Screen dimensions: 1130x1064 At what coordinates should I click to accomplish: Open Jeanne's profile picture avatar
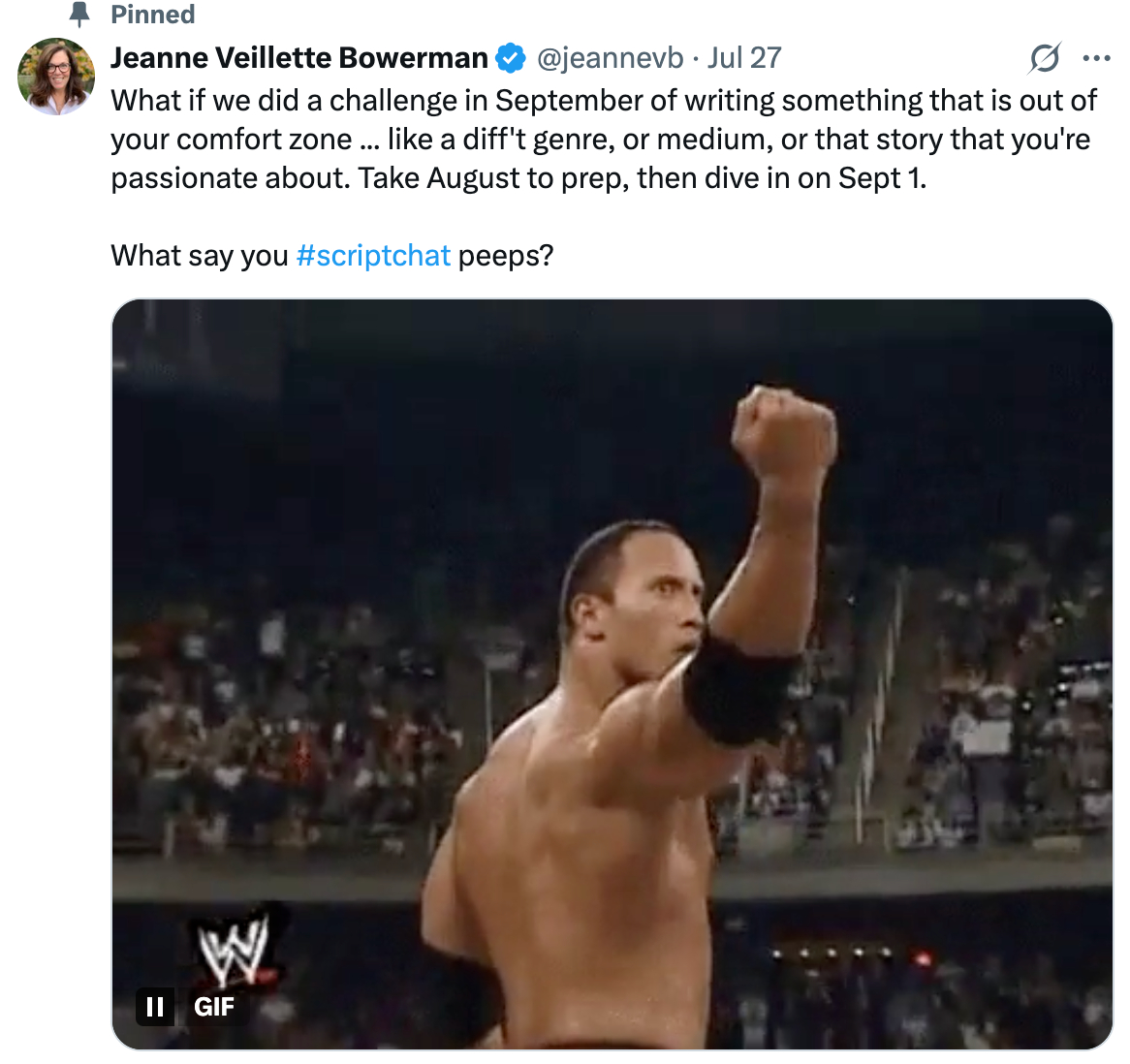point(56,77)
